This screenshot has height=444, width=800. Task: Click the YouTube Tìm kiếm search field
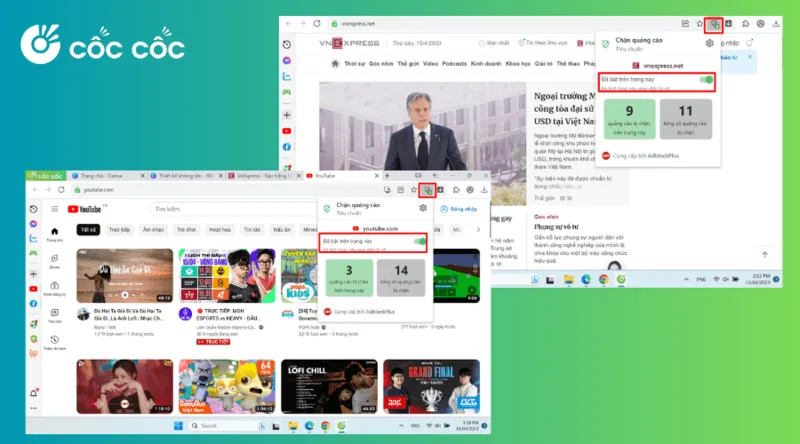(x=232, y=209)
